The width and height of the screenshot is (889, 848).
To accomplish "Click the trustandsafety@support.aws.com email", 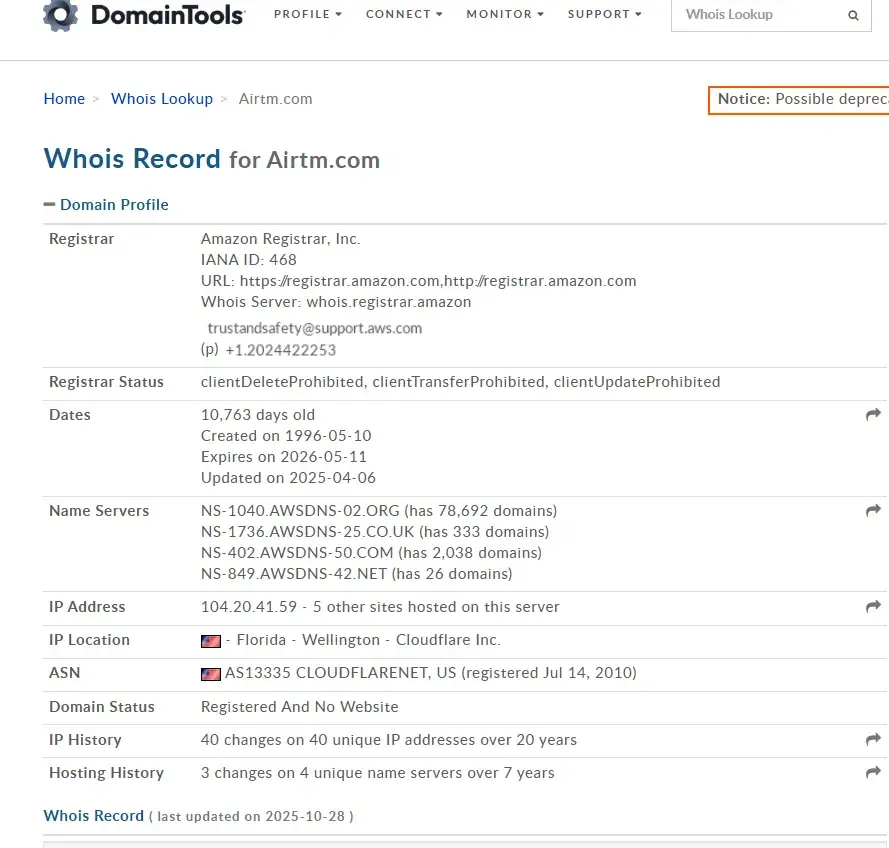I will [x=315, y=328].
